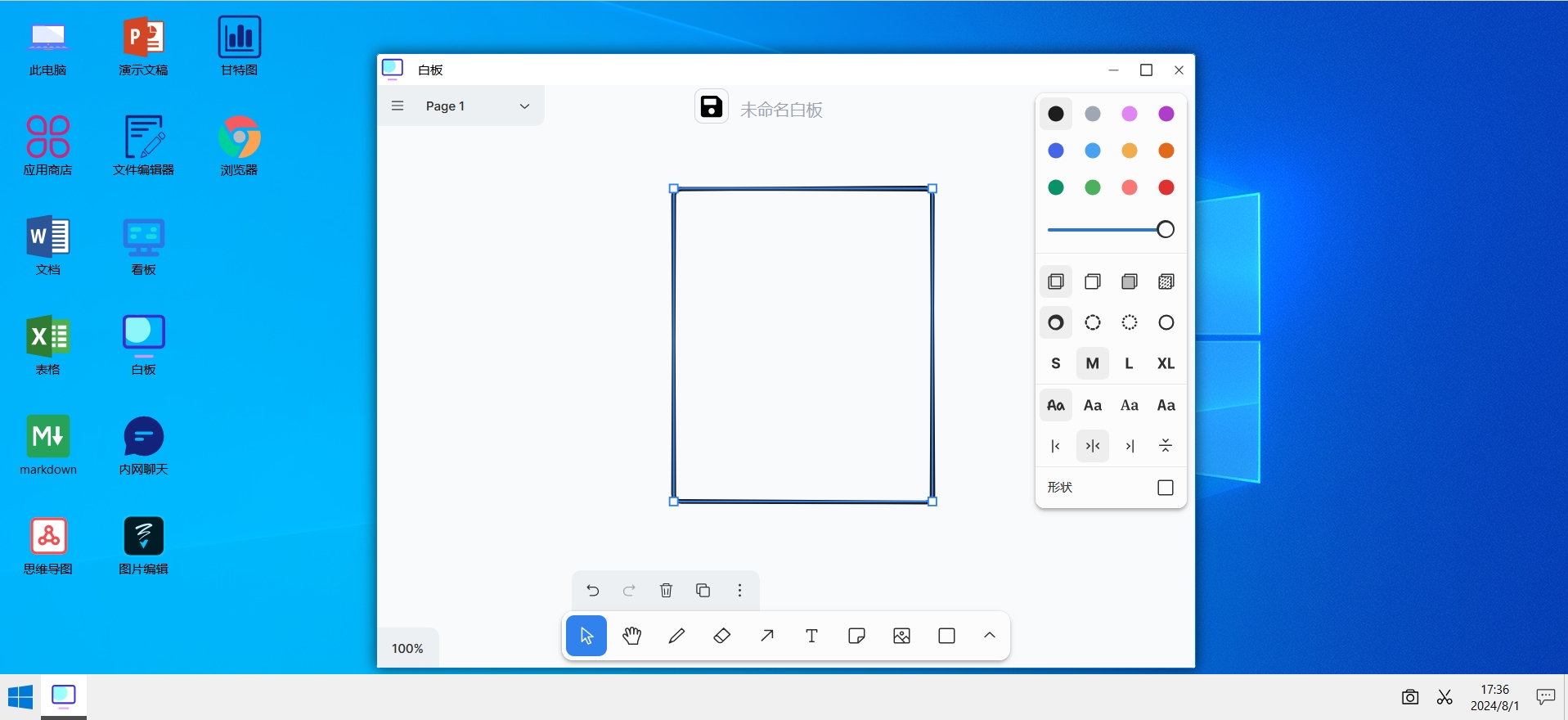
Task: Select the sticky note tool
Action: coord(856,636)
